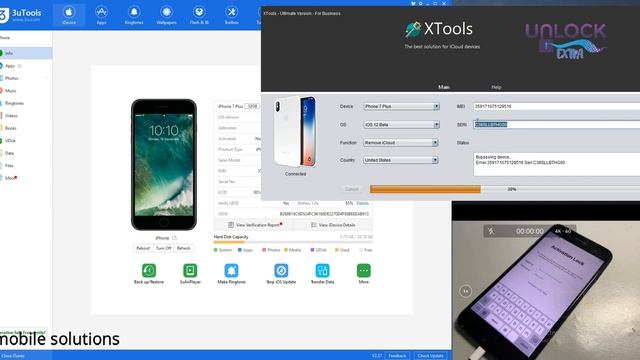The image size is (640, 360).
Task: Open the Country dropdown in XTools
Action: (400, 160)
